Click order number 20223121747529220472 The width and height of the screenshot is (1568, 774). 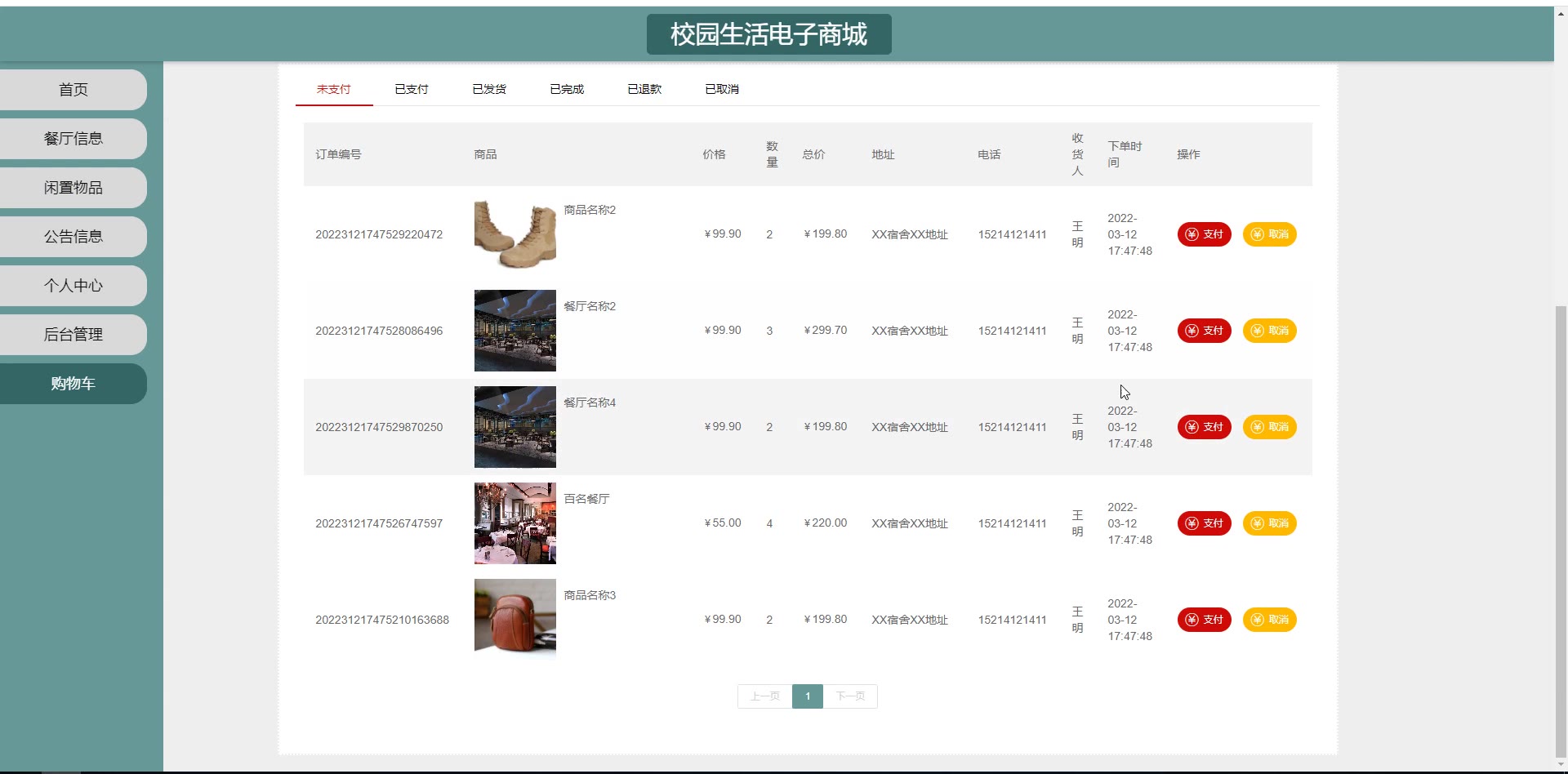pyautogui.click(x=379, y=234)
